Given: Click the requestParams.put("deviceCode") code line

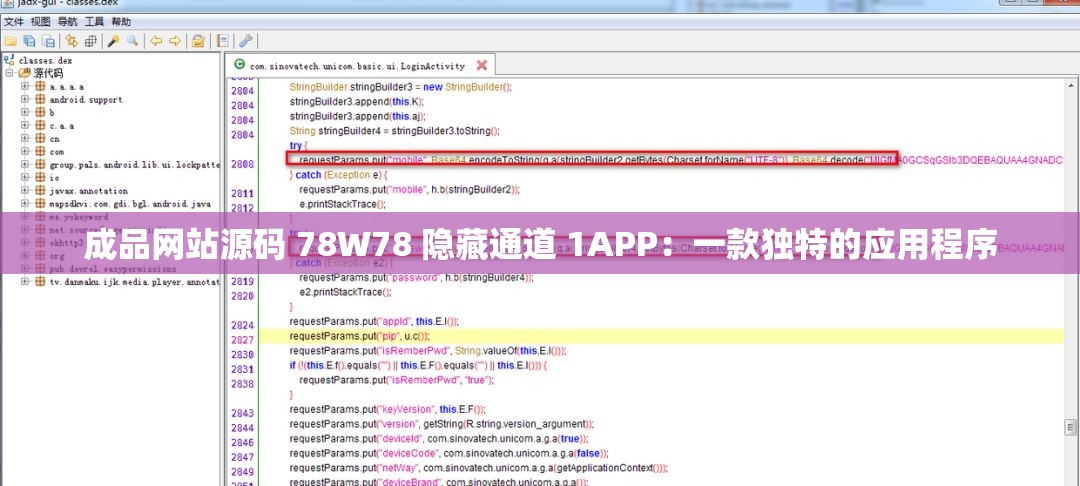Looking at the screenshot, I should coord(449,453).
